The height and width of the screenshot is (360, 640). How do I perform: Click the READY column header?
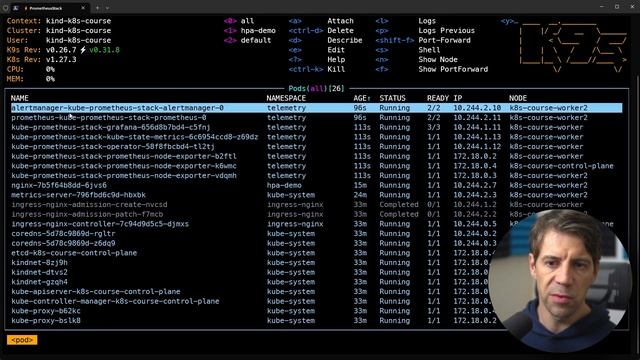pos(438,98)
